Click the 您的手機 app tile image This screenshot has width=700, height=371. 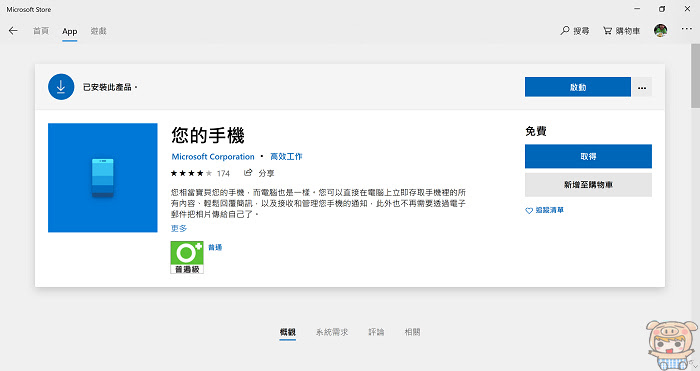(103, 178)
